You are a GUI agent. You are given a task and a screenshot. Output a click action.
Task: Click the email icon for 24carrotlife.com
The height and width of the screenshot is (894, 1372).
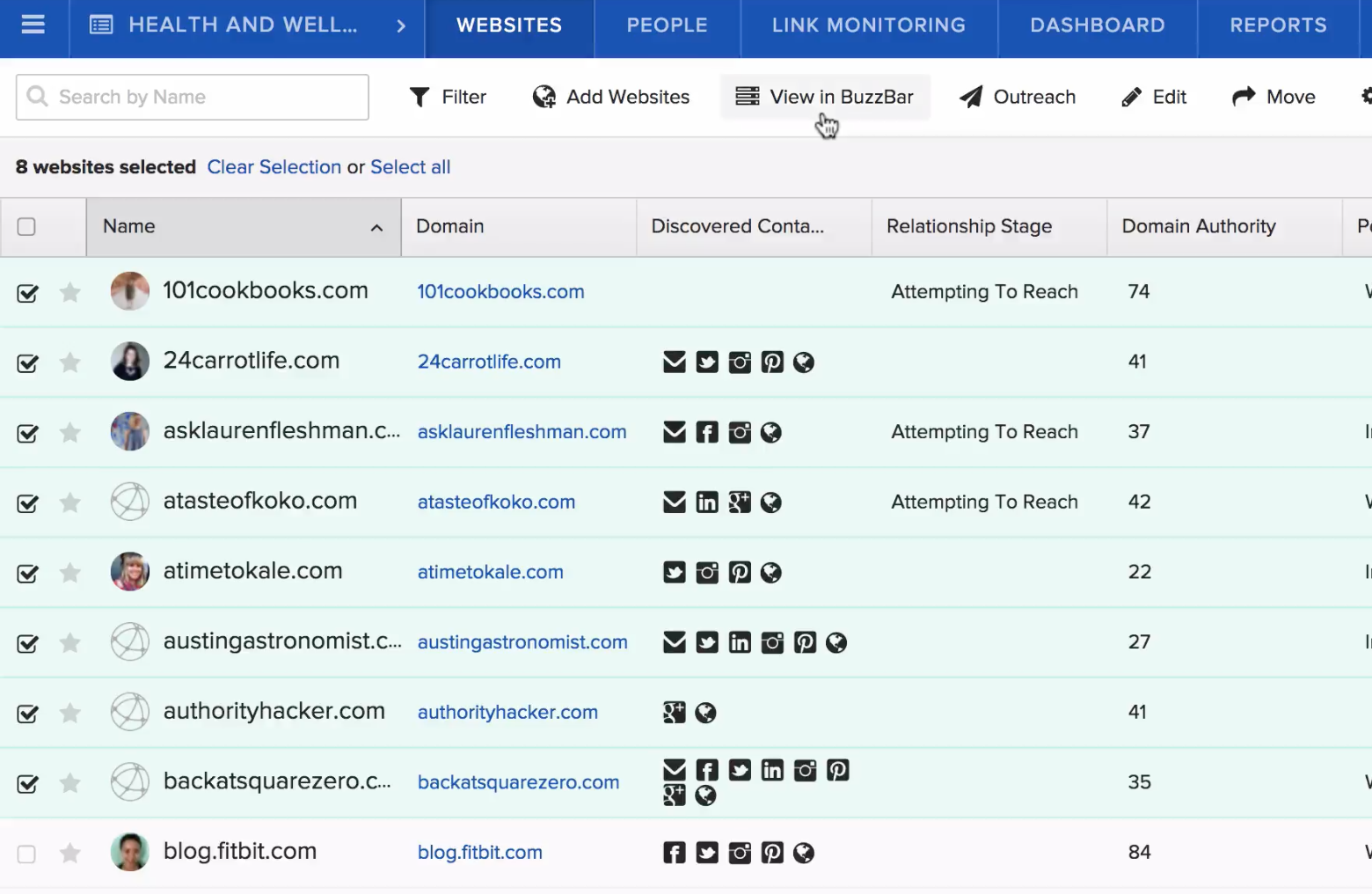(x=675, y=362)
